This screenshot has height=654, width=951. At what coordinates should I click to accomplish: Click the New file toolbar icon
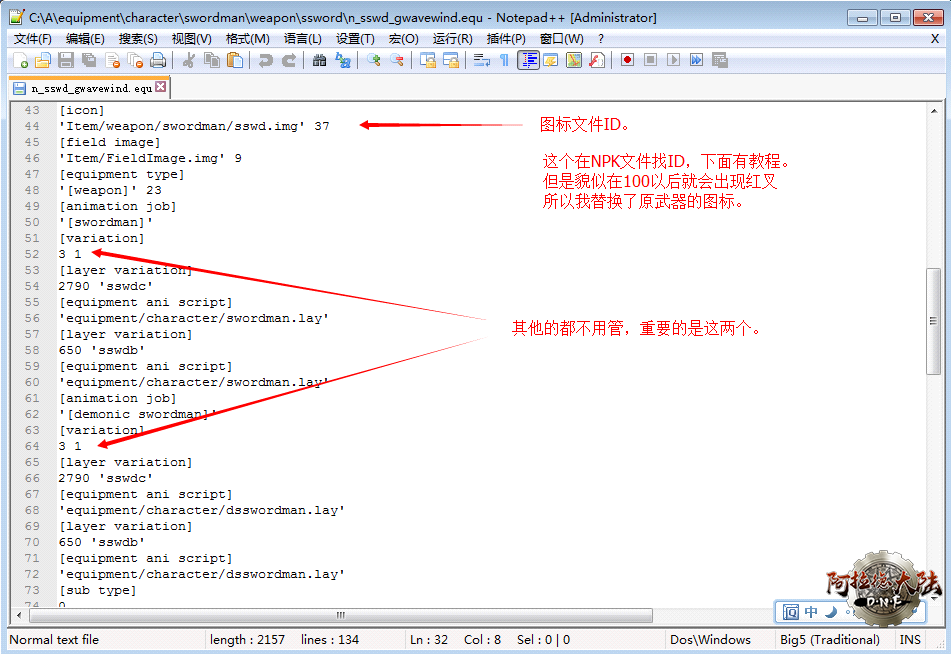[x=20, y=60]
